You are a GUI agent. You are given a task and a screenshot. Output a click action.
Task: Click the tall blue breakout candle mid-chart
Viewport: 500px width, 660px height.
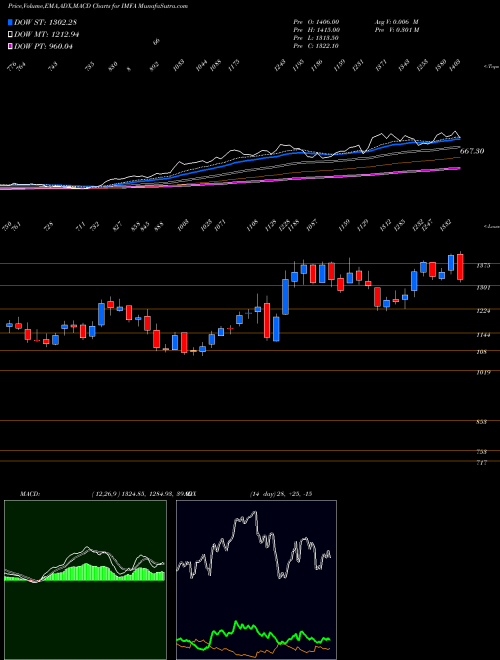click(285, 297)
